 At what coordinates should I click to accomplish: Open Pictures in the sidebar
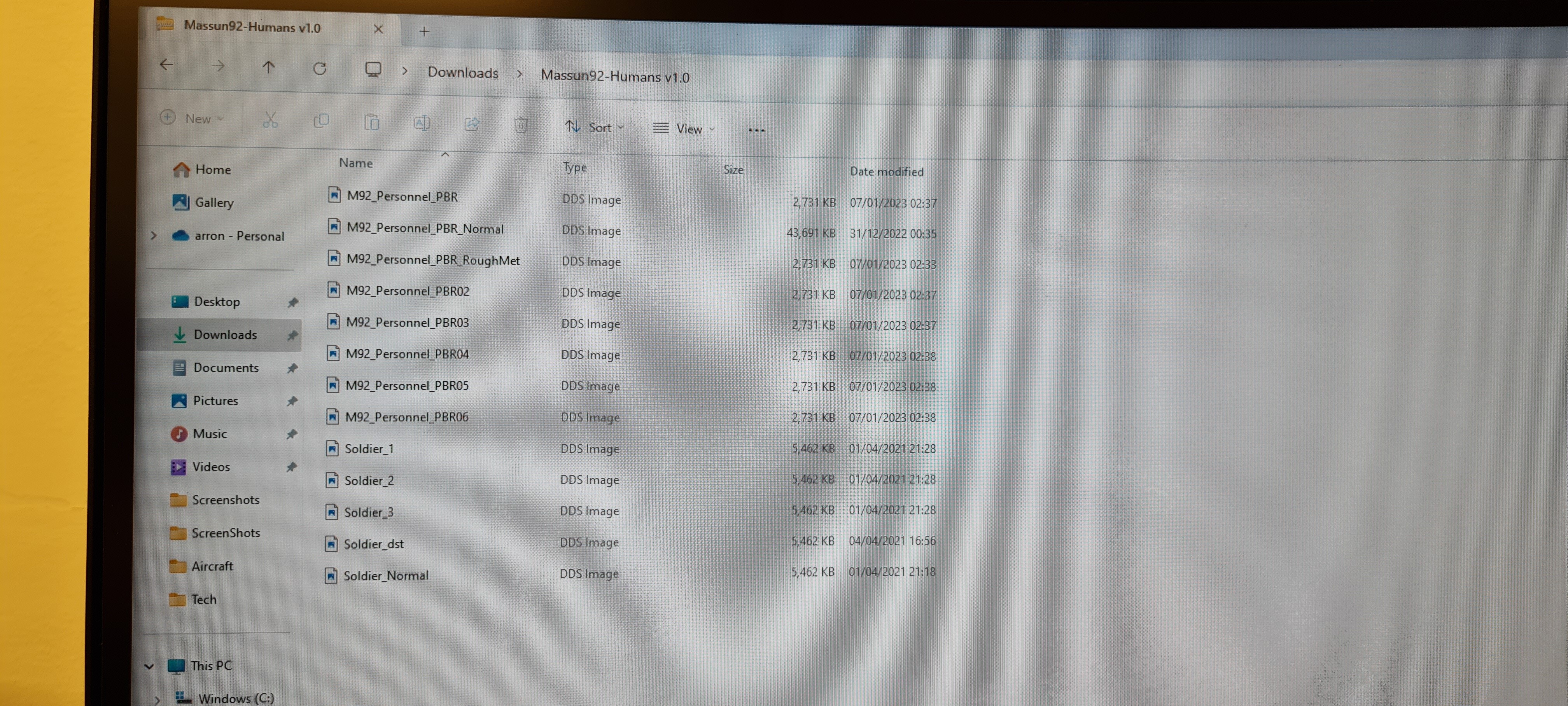[205, 400]
